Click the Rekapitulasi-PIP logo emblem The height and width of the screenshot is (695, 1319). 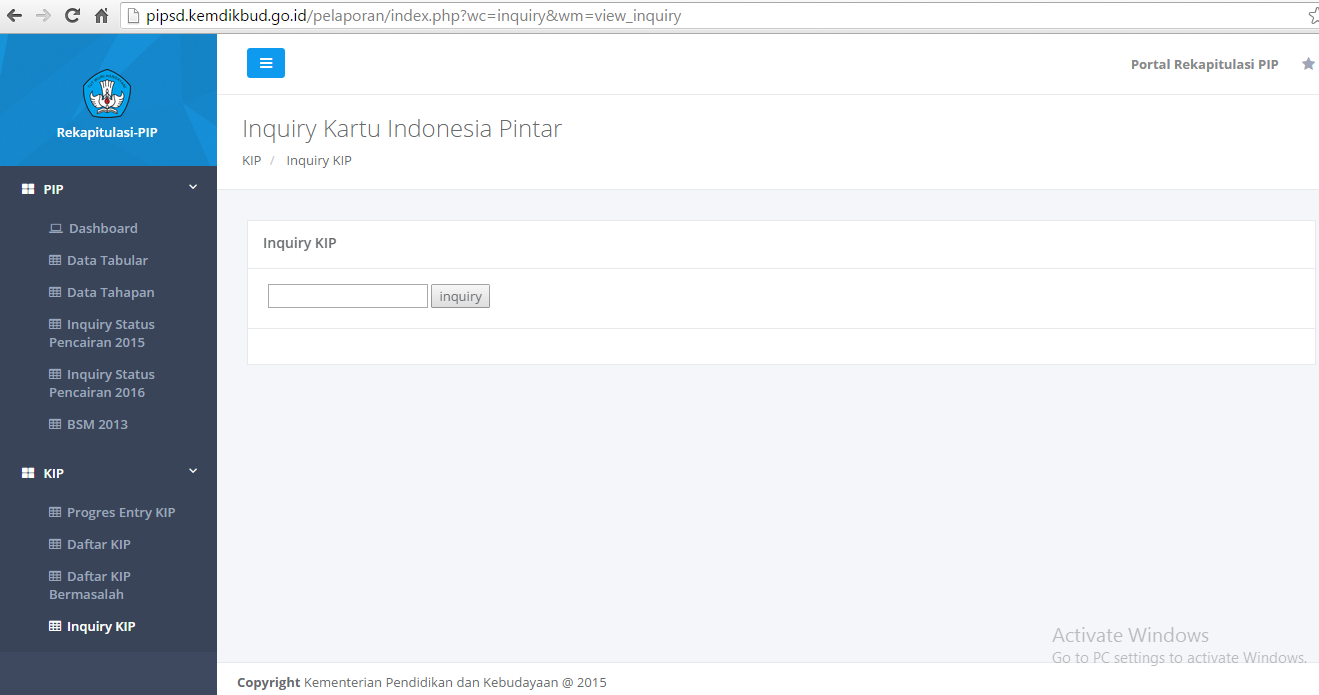coord(108,92)
